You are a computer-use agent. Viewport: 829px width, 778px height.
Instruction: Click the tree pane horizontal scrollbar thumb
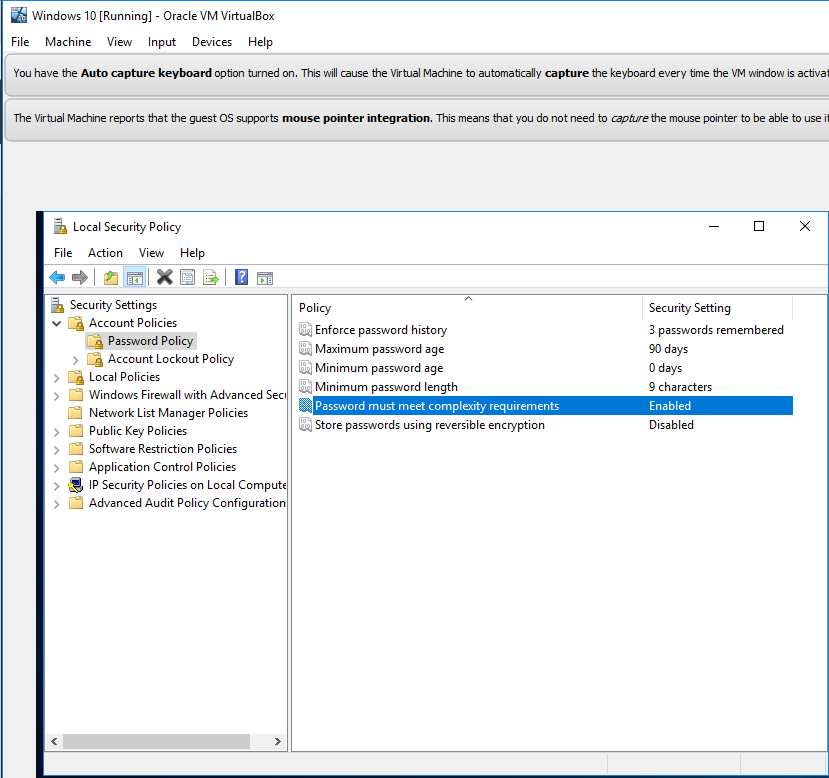tap(156, 742)
